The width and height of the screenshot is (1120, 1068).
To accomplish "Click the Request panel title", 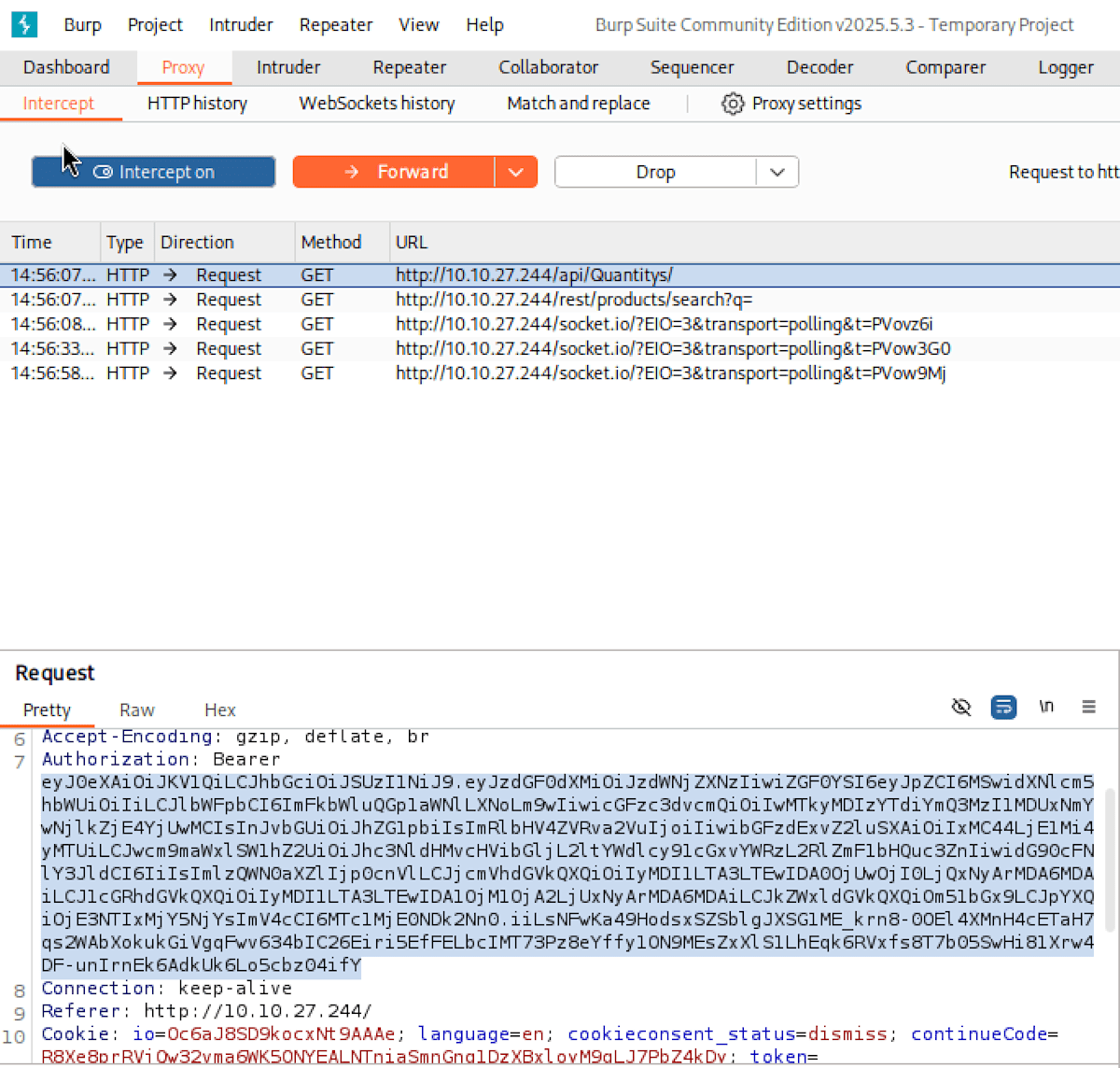I will click(x=55, y=673).
